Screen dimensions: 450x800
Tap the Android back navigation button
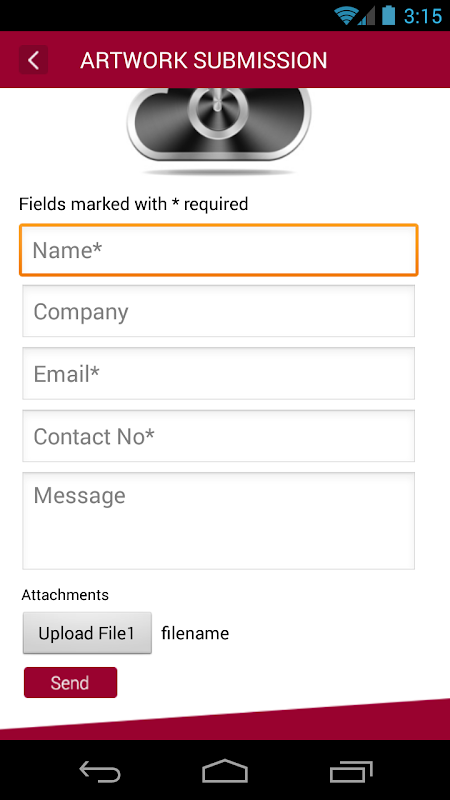(x=100, y=770)
